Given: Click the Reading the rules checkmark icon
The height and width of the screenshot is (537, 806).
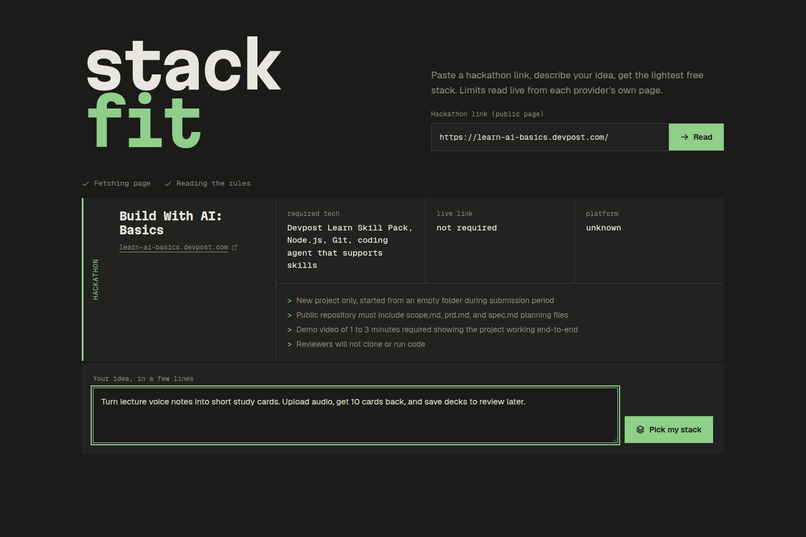Looking at the screenshot, I should [168, 183].
